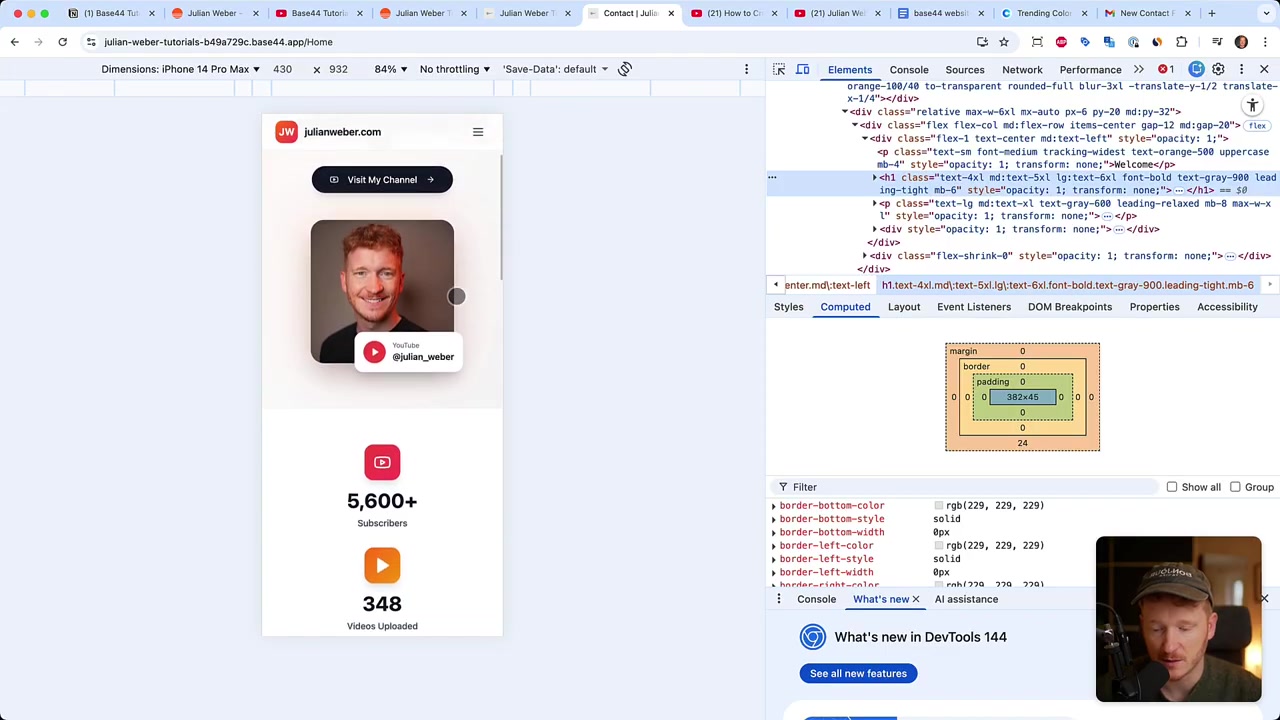Click the rotate screen icon in device toolbar
Image resolution: width=1280 pixels, height=720 pixels.
coord(625,69)
